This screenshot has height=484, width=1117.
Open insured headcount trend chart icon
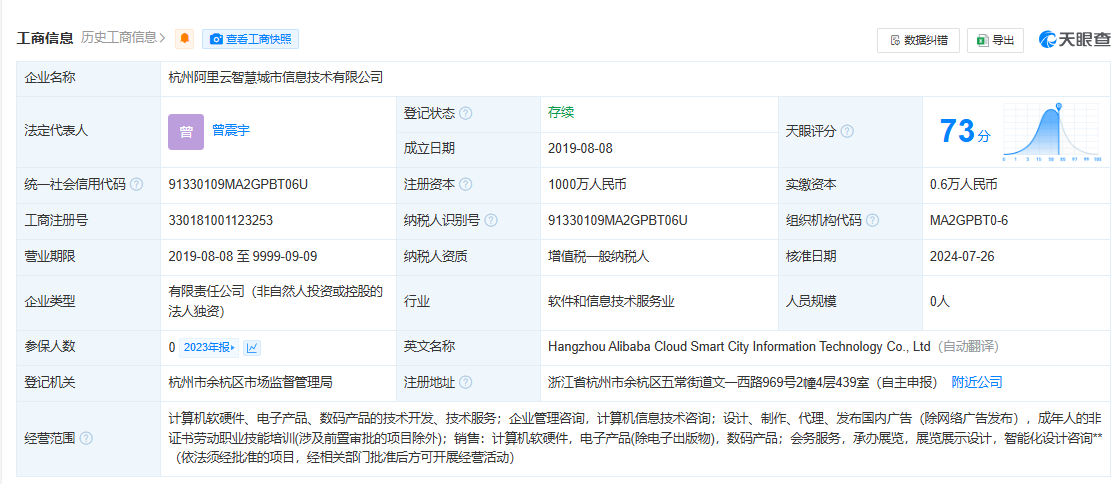[x=252, y=347]
